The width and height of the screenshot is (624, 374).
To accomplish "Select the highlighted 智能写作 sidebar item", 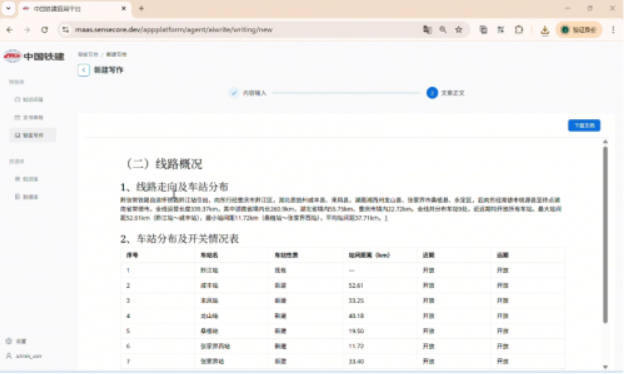I will [33, 135].
